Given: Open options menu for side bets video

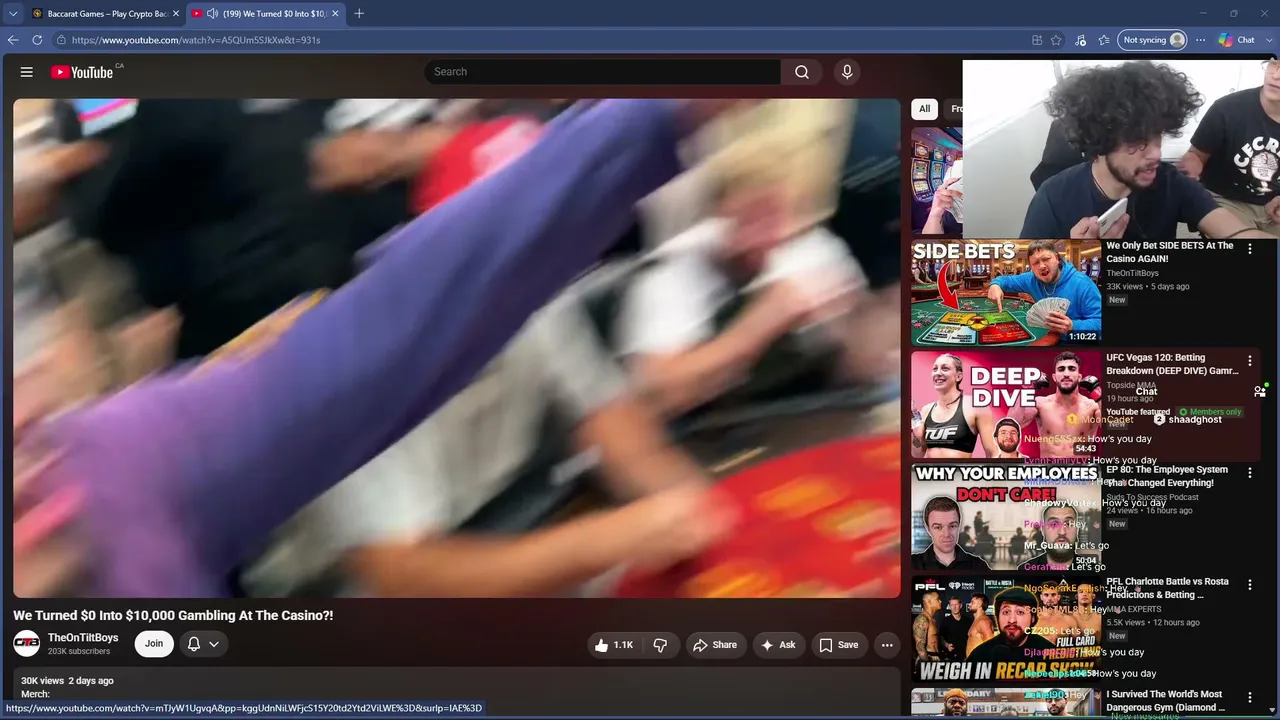Looking at the screenshot, I should pos(1249,249).
